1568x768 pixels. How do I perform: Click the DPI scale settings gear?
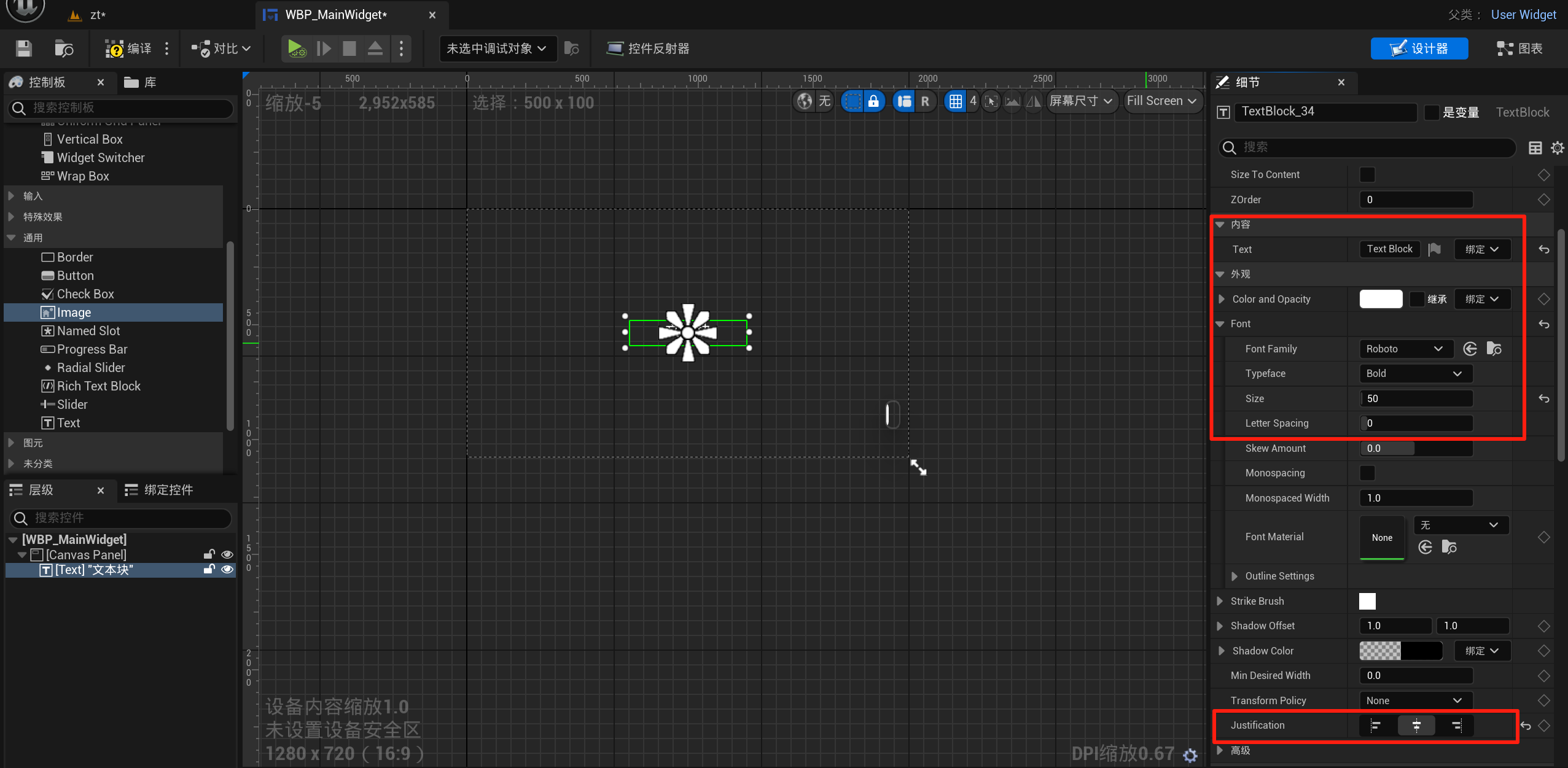click(1190, 755)
